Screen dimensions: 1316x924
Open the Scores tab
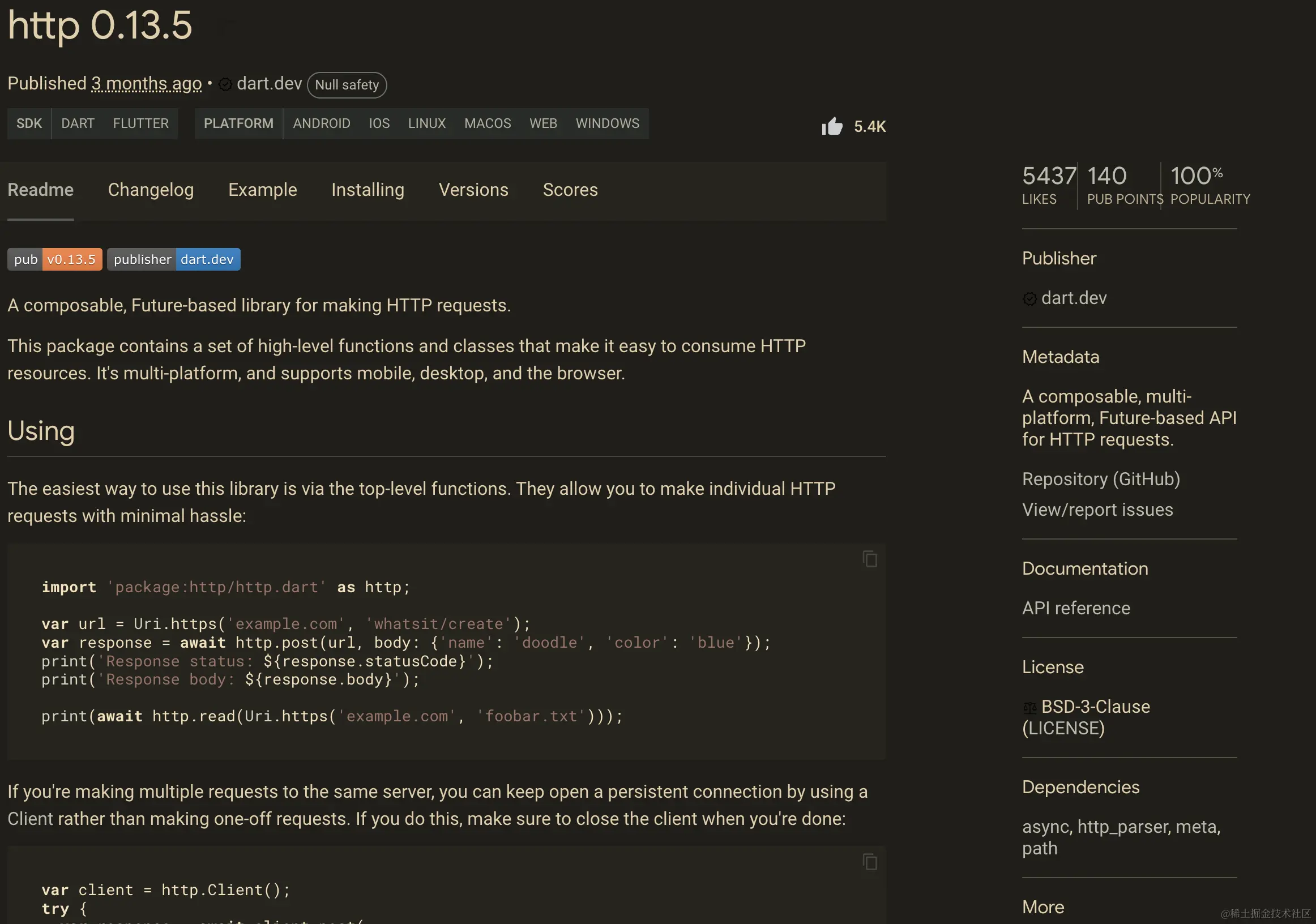click(x=570, y=190)
